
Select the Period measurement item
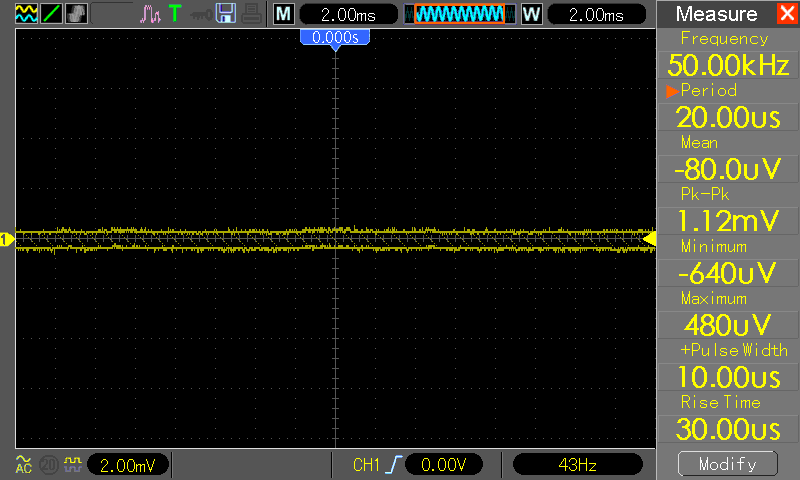[708, 90]
